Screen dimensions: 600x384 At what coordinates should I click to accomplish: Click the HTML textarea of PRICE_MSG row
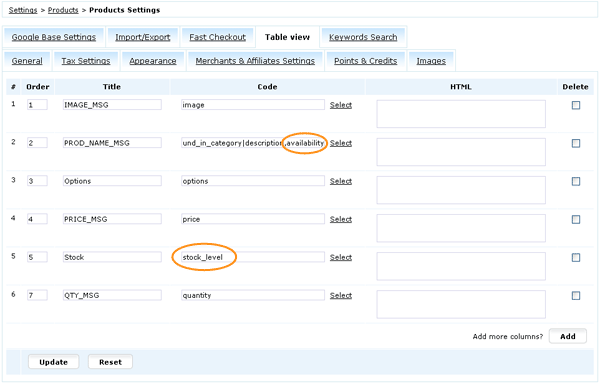click(x=461, y=228)
